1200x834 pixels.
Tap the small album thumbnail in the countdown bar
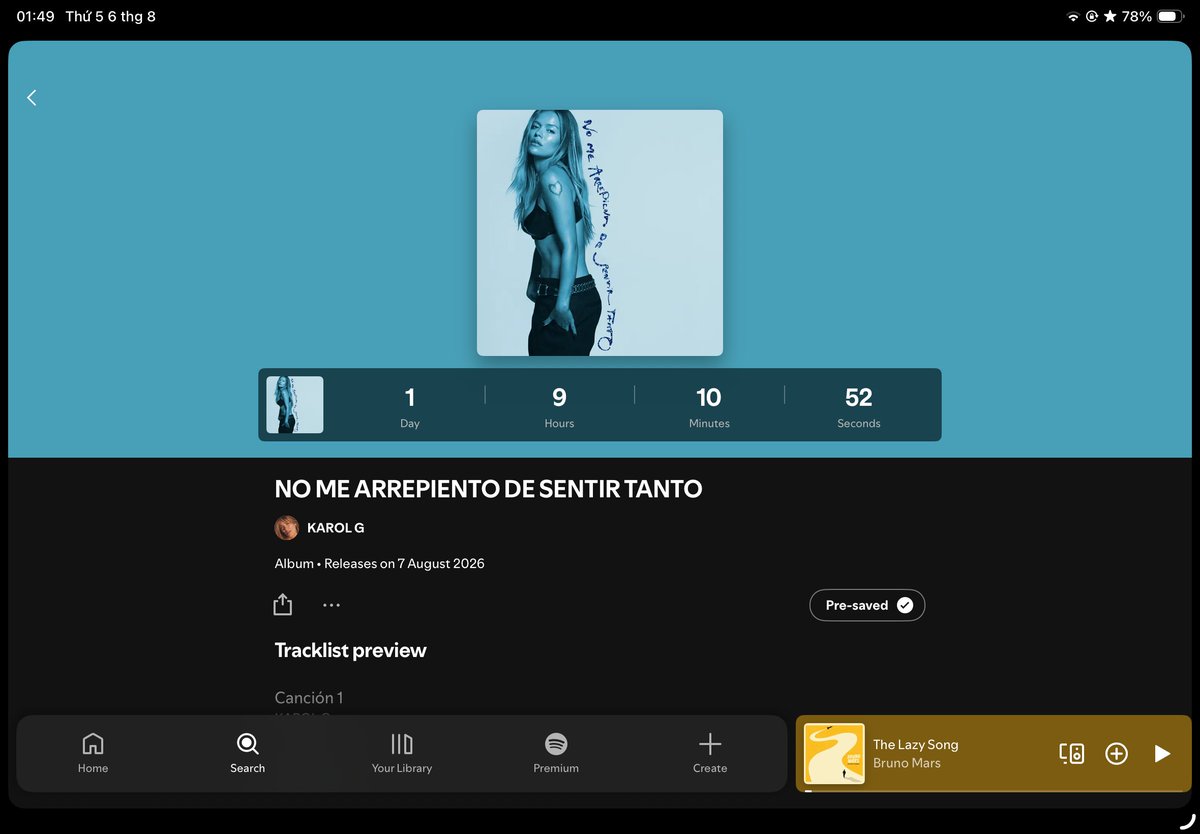click(295, 405)
